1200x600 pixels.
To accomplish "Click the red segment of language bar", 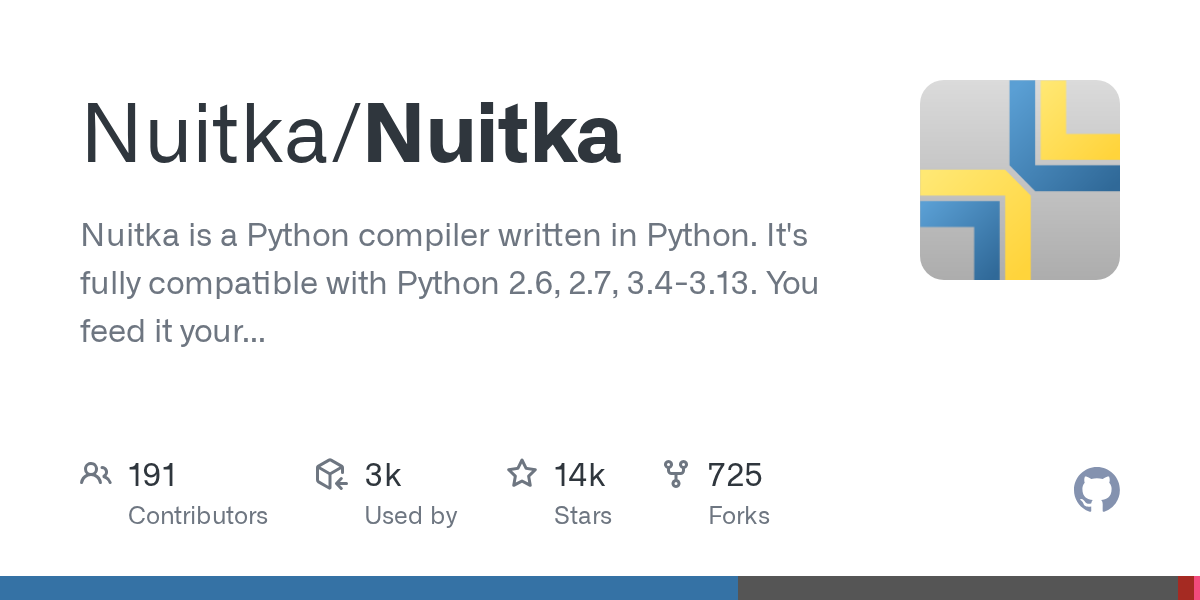I will pyautogui.click(x=1185, y=588).
